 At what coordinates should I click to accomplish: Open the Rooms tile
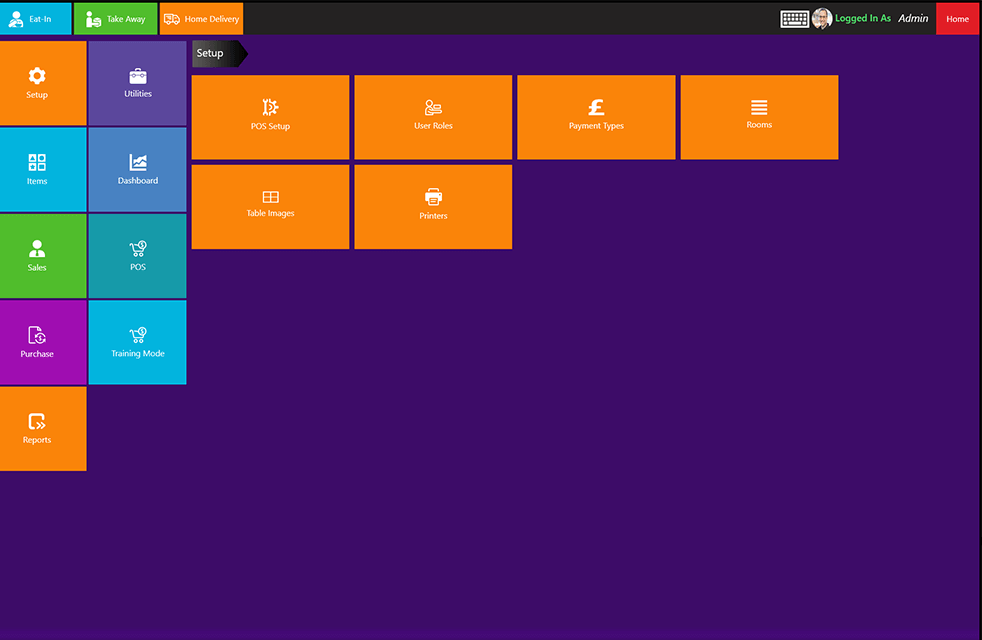click(x=759, y=117)
